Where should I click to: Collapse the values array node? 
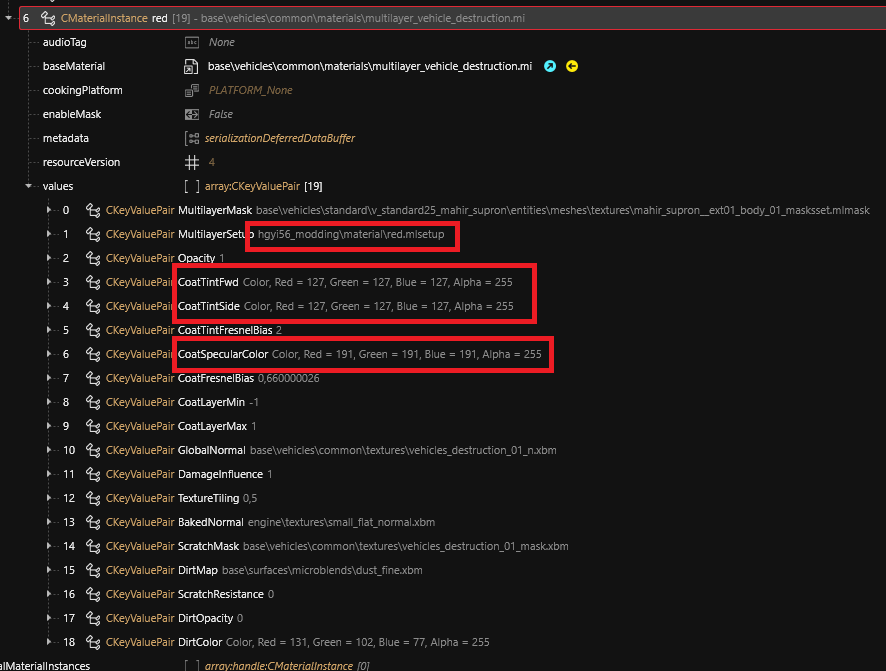tap(28, 186)
